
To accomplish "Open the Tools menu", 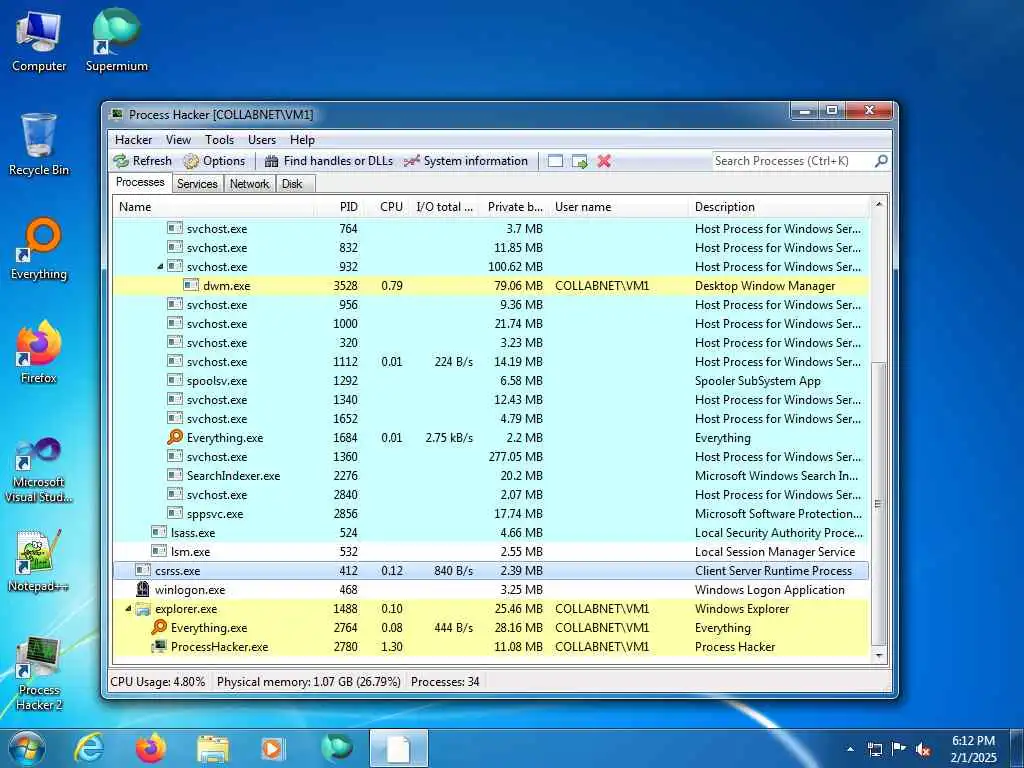I will coord(219,140).
